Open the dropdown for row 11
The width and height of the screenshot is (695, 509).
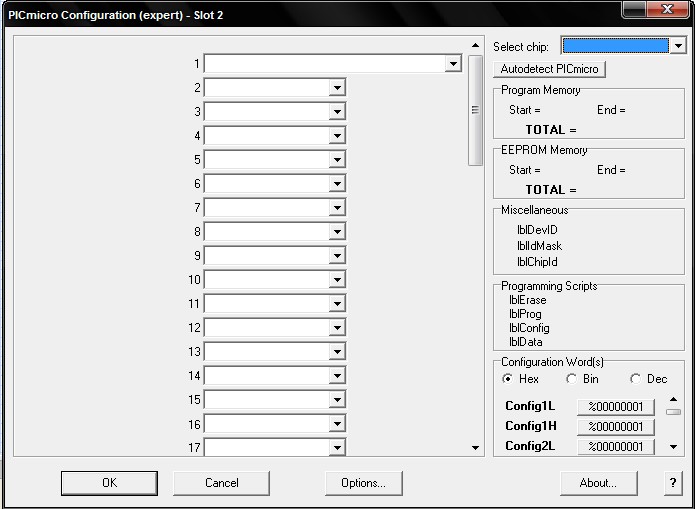(x=337, y=304)
